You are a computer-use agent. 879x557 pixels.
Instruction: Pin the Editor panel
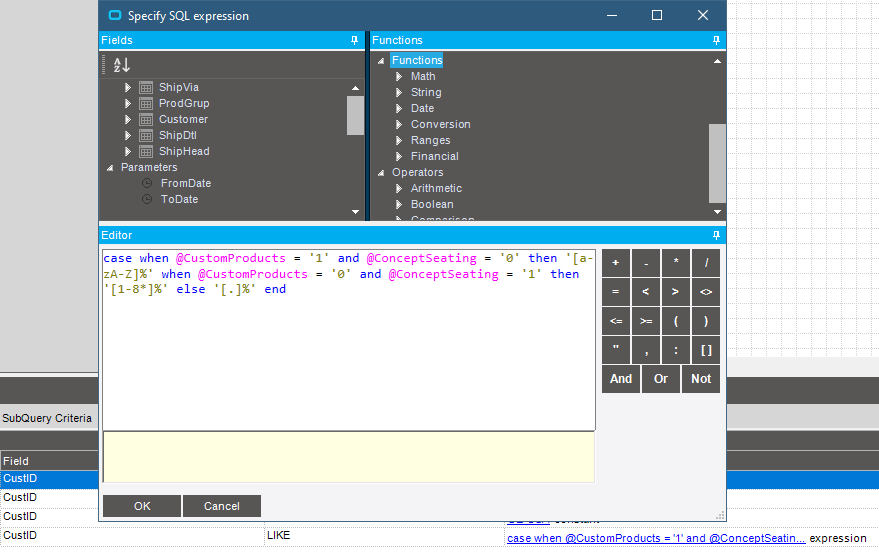[716, 235]
